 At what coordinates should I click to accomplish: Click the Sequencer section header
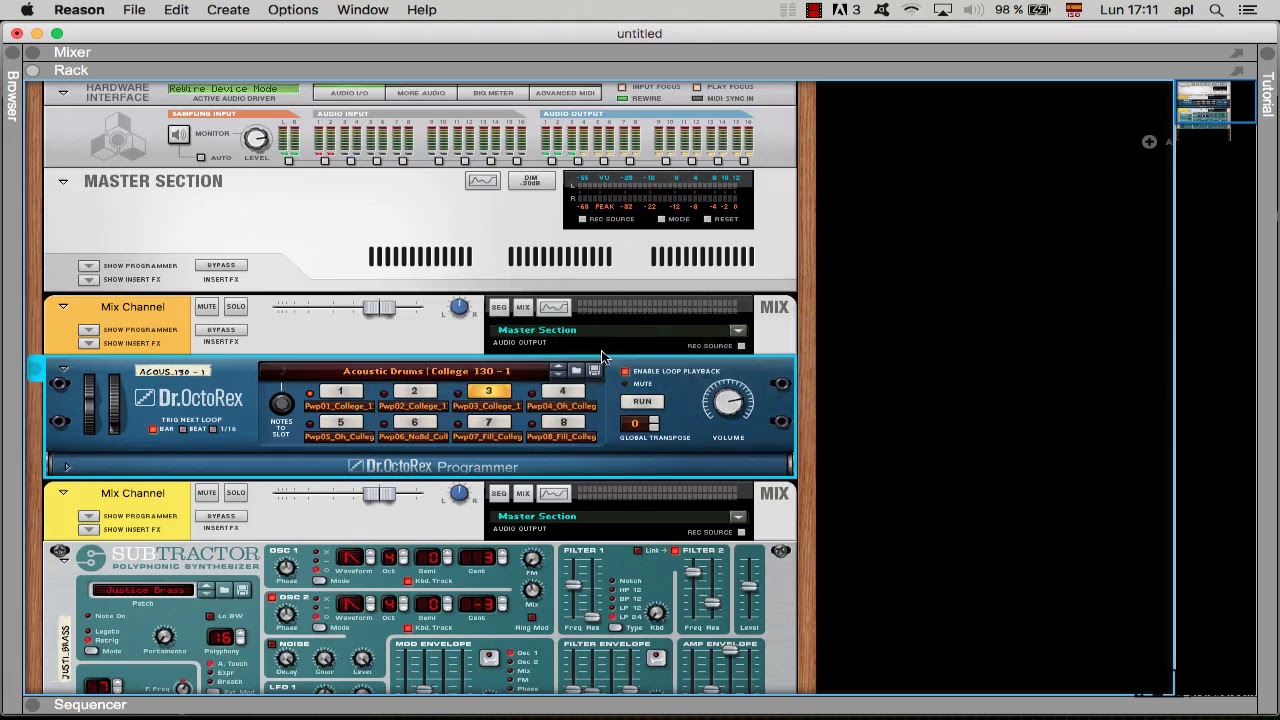click(x=90, y=705)
